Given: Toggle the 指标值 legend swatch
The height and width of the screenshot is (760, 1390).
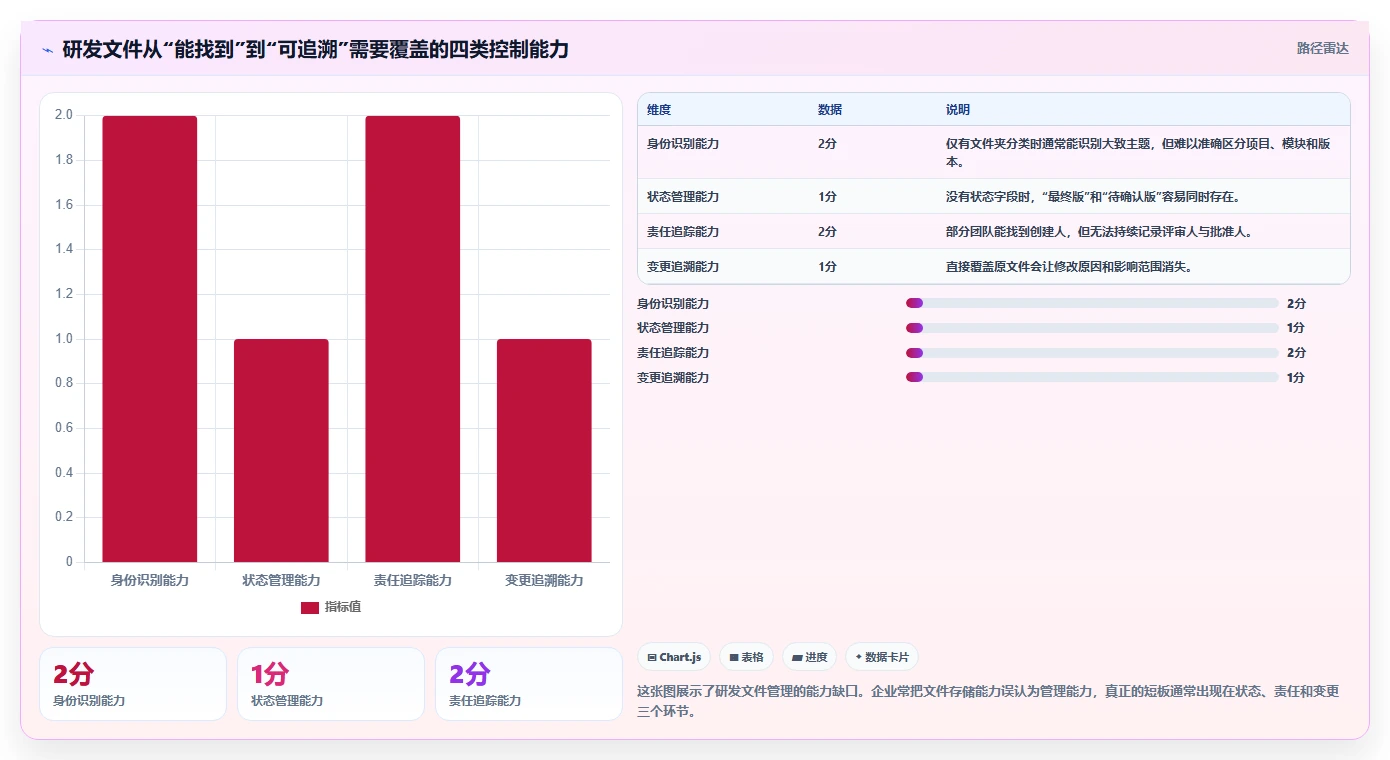Looking at the screenshot, I should 310,607.
